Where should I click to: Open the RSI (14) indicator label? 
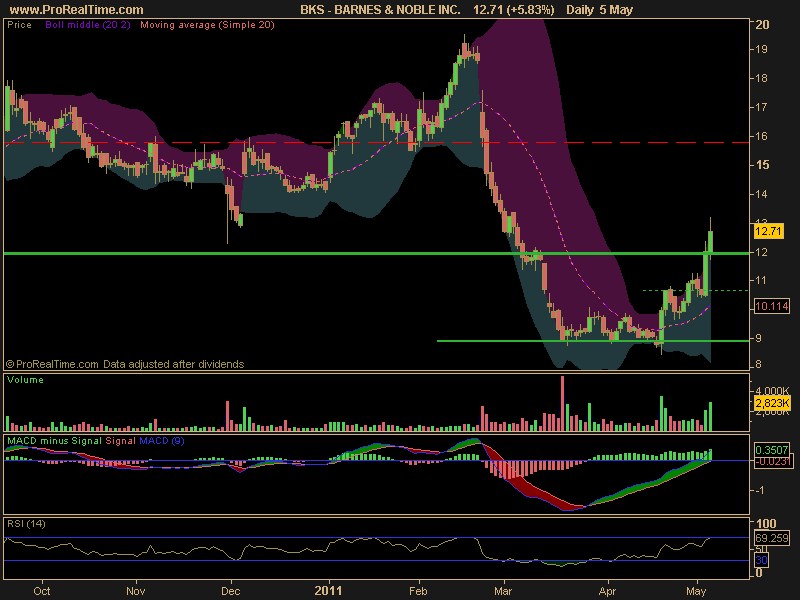[26, 523]
